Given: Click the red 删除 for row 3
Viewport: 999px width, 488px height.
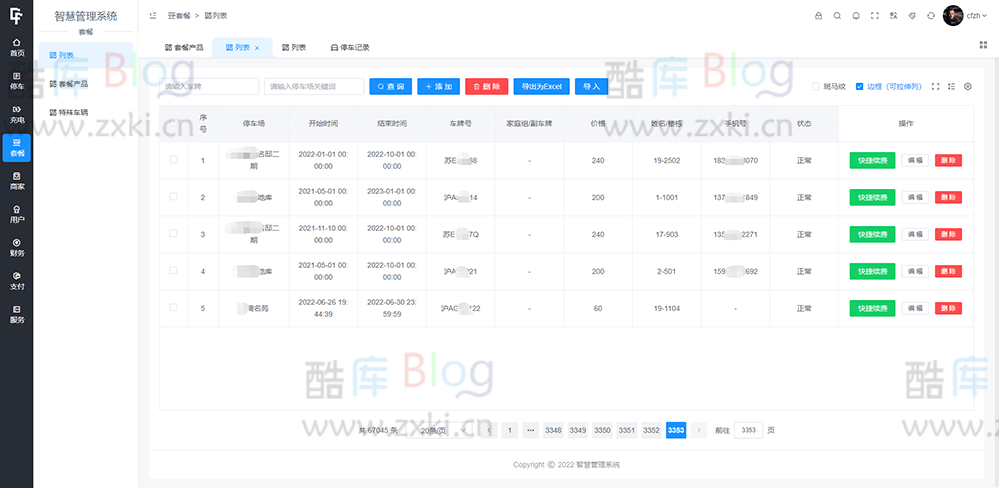Looking at the screenshot, I should tap(949, 234).
